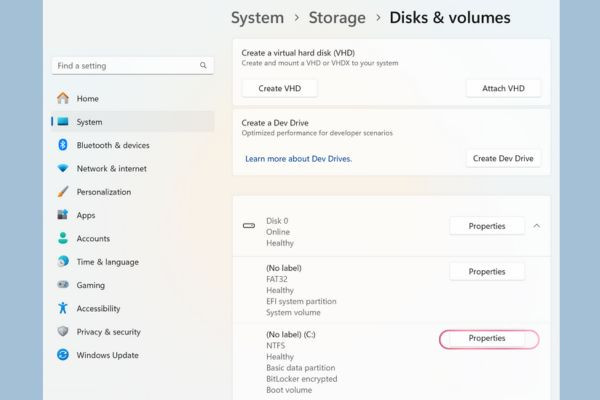Open Gaming settings
Image resolution: width=600 pixels, height=400 pixels.
click(x=132, y=285)
